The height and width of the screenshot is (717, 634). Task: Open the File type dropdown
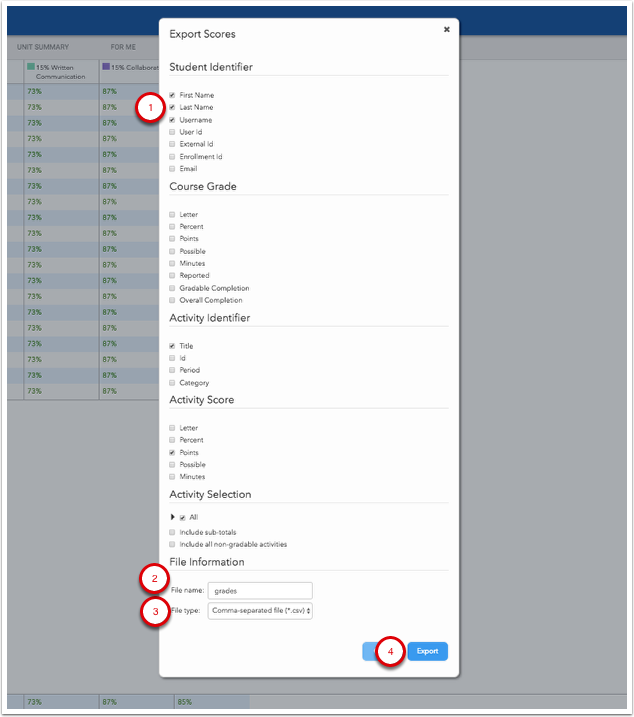[x=260, y=611]
